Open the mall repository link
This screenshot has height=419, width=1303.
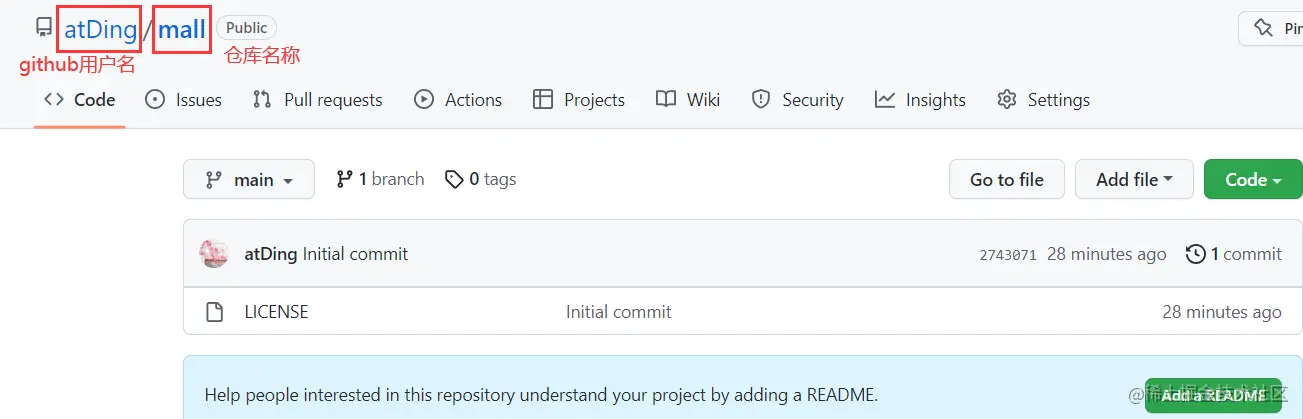point(182,30)
